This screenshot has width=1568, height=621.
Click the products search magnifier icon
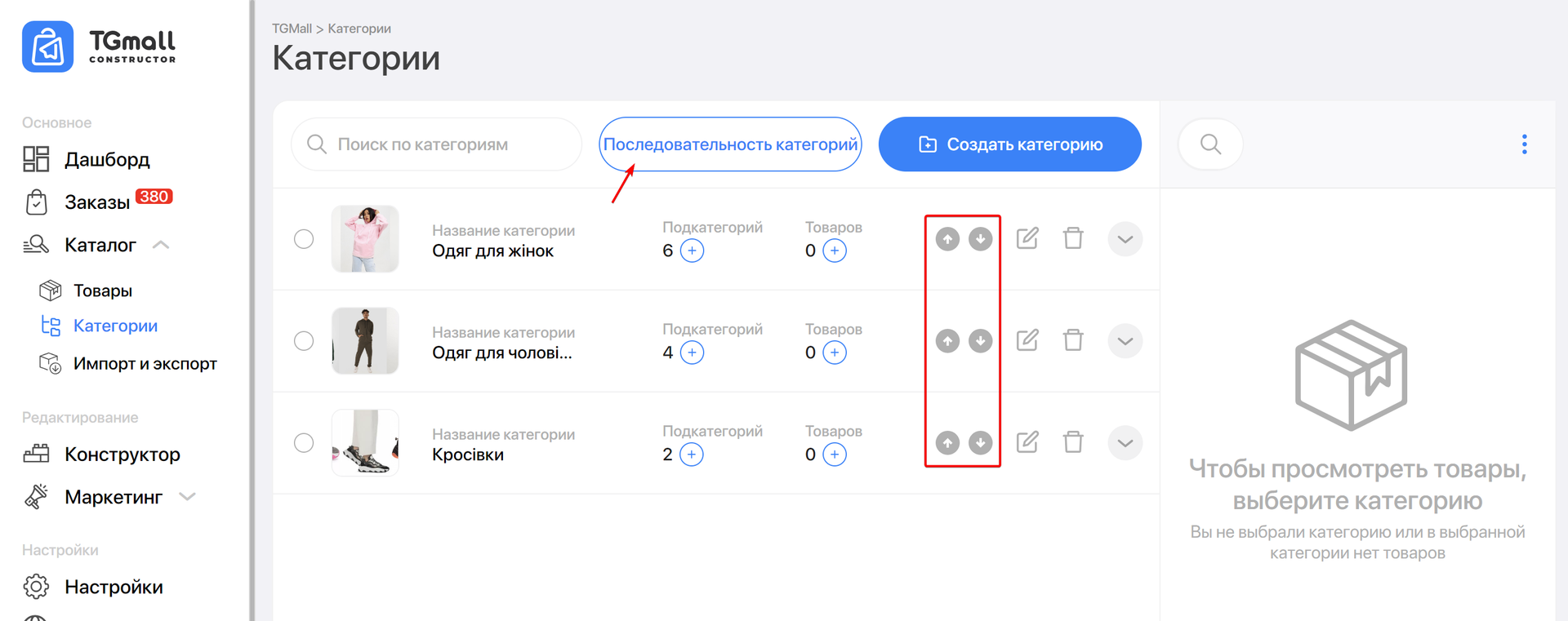click(x=1210, y=144)
